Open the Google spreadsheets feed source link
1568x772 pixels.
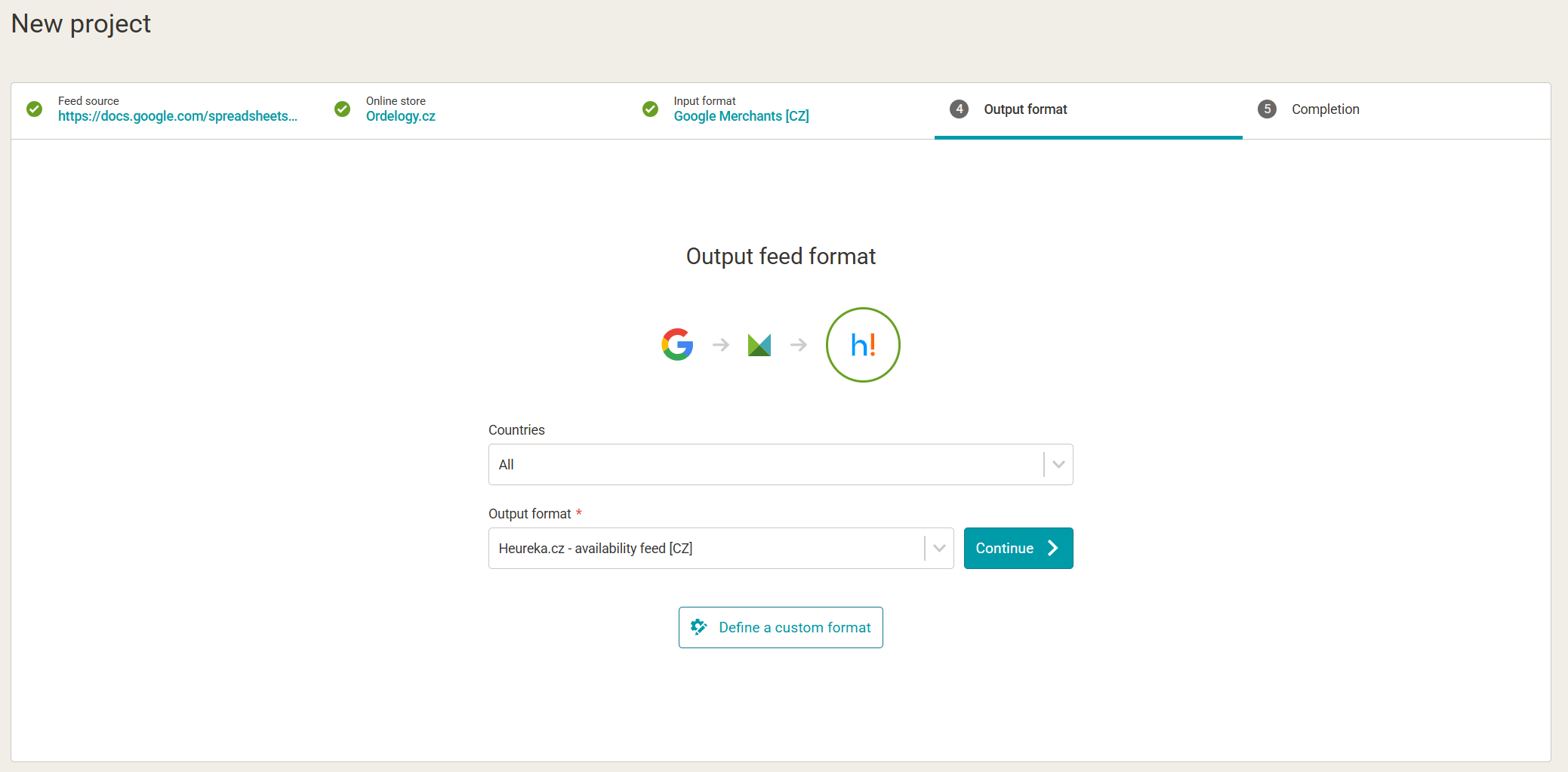(x=177, y=116)
